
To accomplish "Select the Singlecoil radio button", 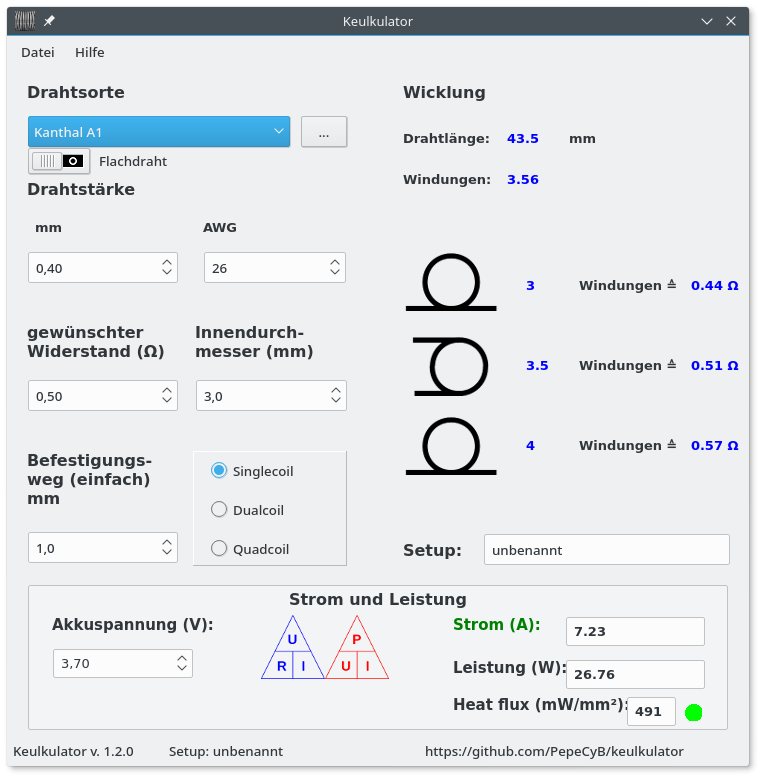I will click(x=219, y=471).
